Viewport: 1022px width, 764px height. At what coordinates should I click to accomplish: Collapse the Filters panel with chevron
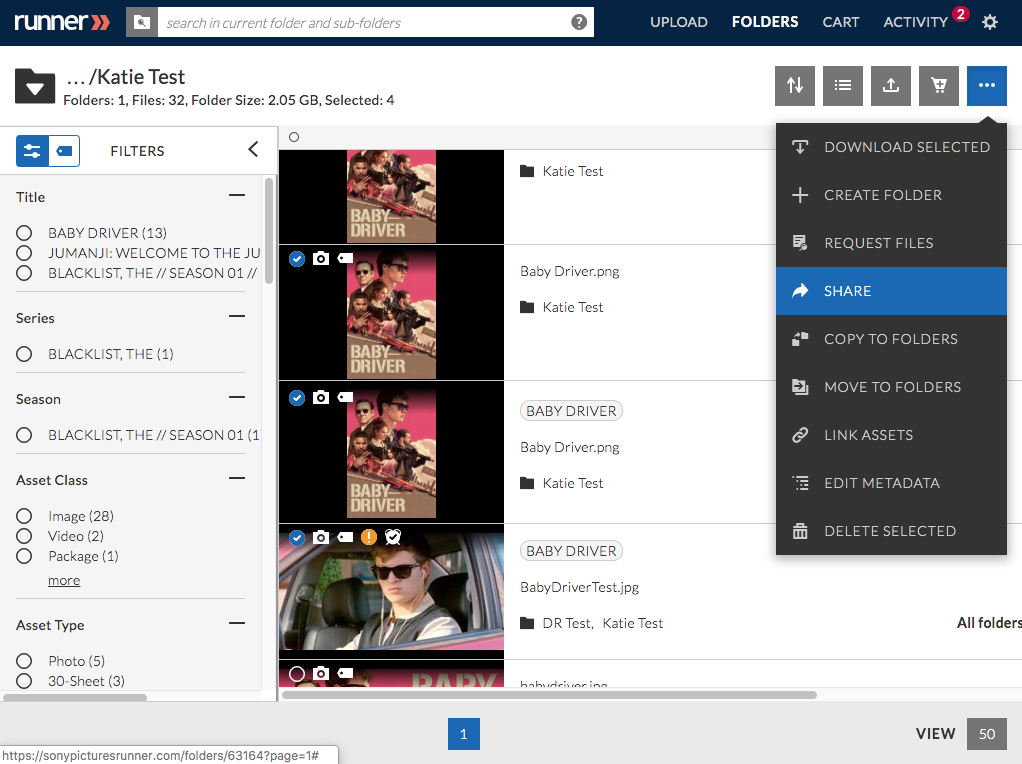coord(253,149)
